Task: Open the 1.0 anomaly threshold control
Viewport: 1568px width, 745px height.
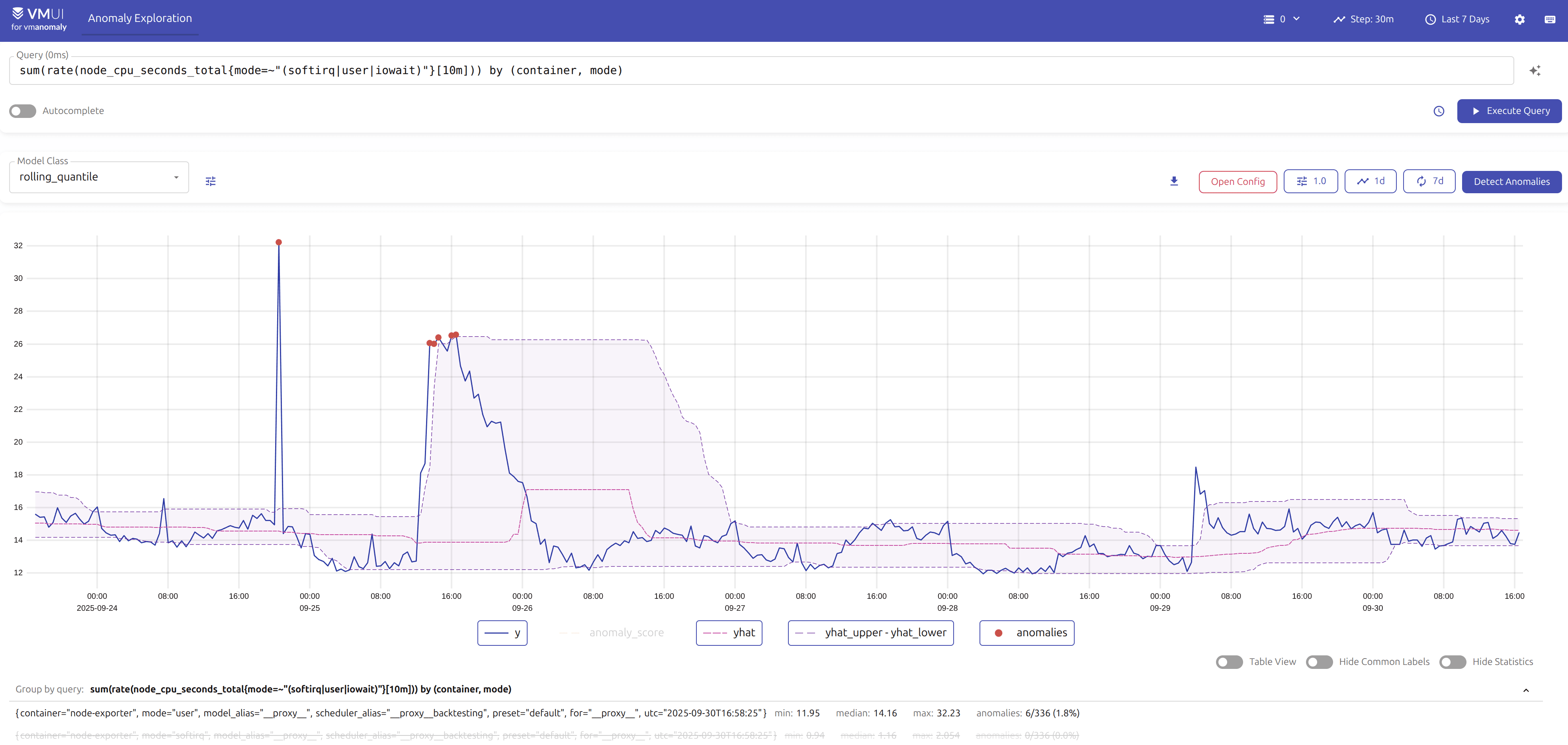Action: coord(1310,182)
